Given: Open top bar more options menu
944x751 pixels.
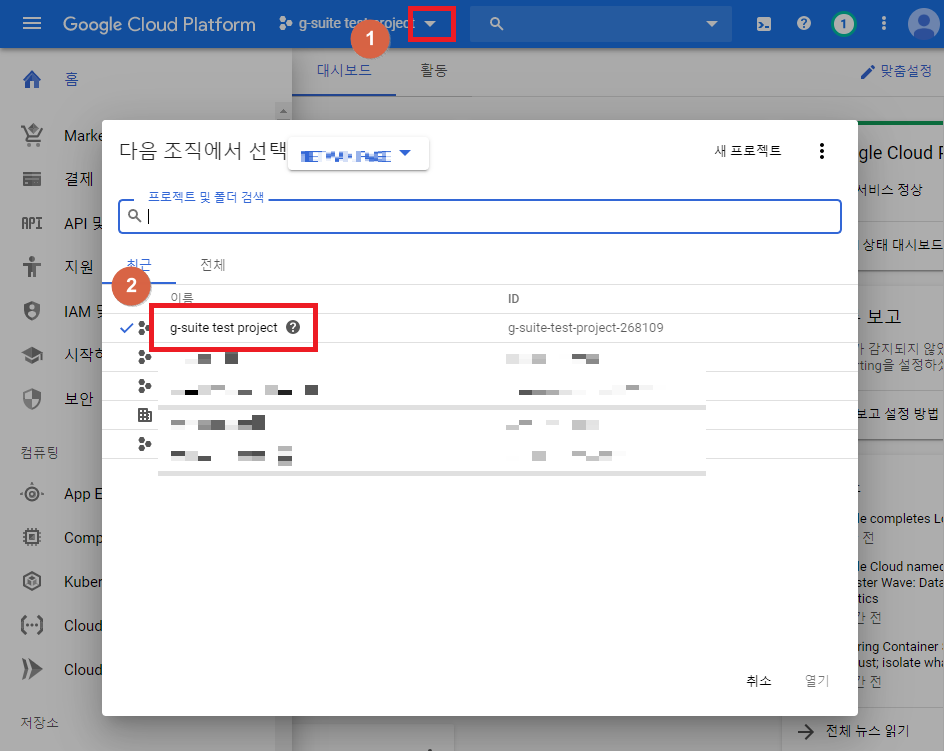Looking at the screenshot, I should [x=883, y=23].
